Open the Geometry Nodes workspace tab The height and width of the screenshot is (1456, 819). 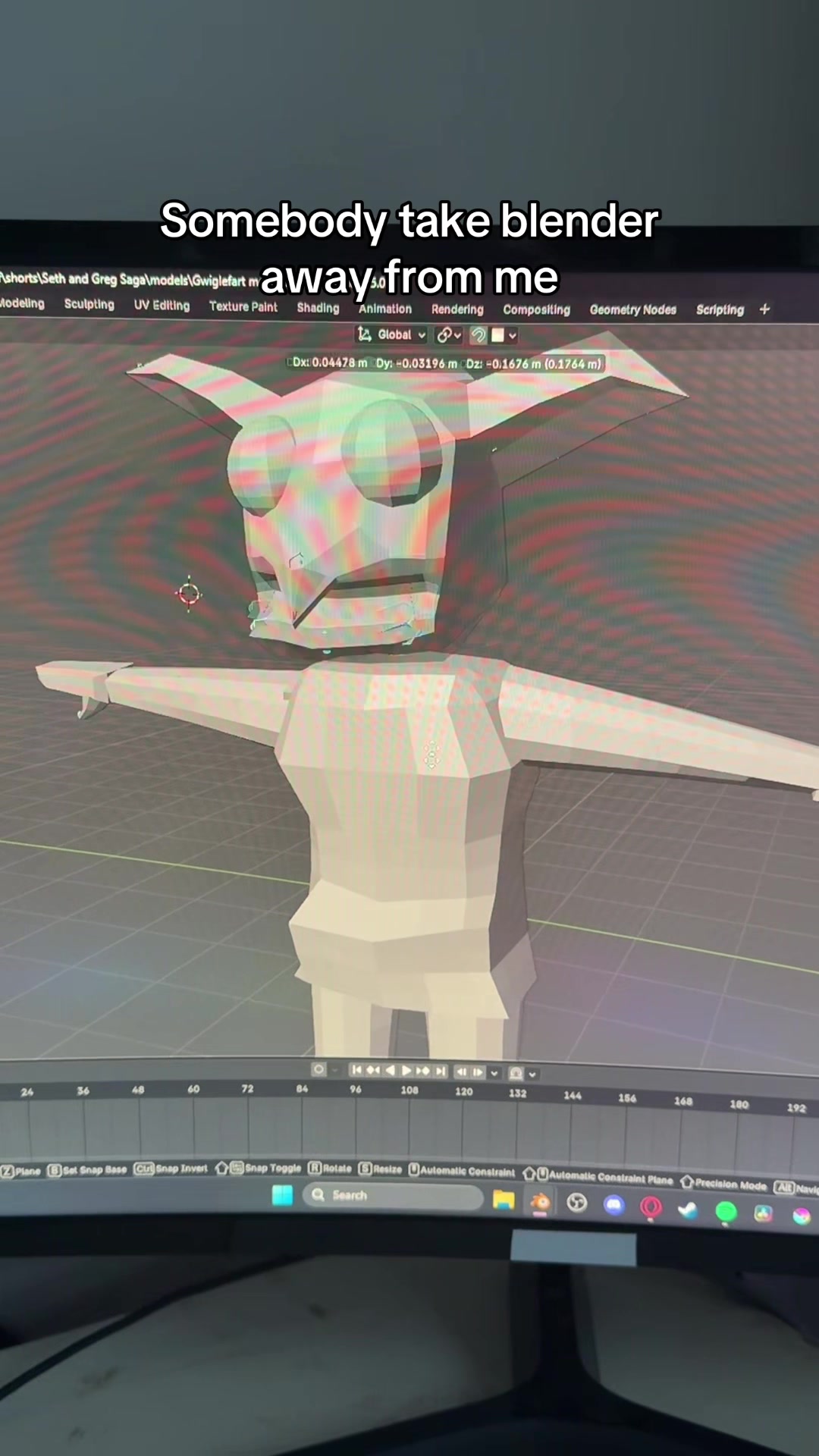tap(632, 309)
